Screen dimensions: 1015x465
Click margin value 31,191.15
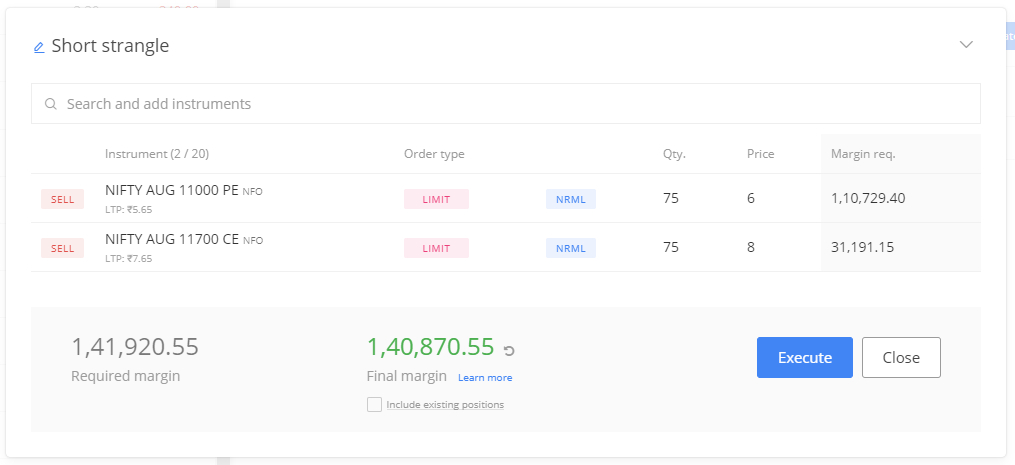pos(862,247)
